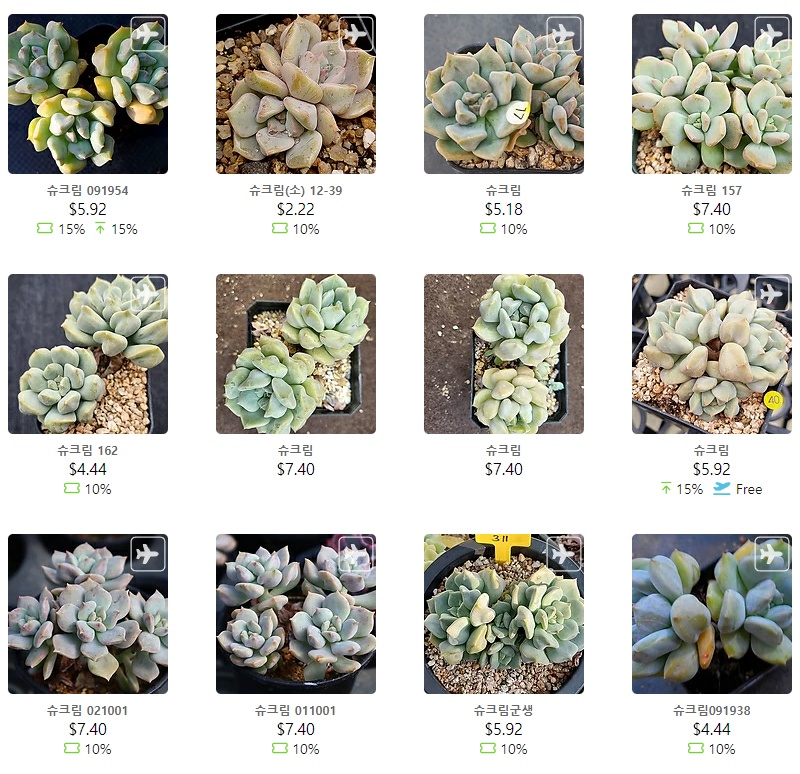800x774 pixels.
Task: Click coupon icon under 슈크림 011001 price
Action: [280, 748]
